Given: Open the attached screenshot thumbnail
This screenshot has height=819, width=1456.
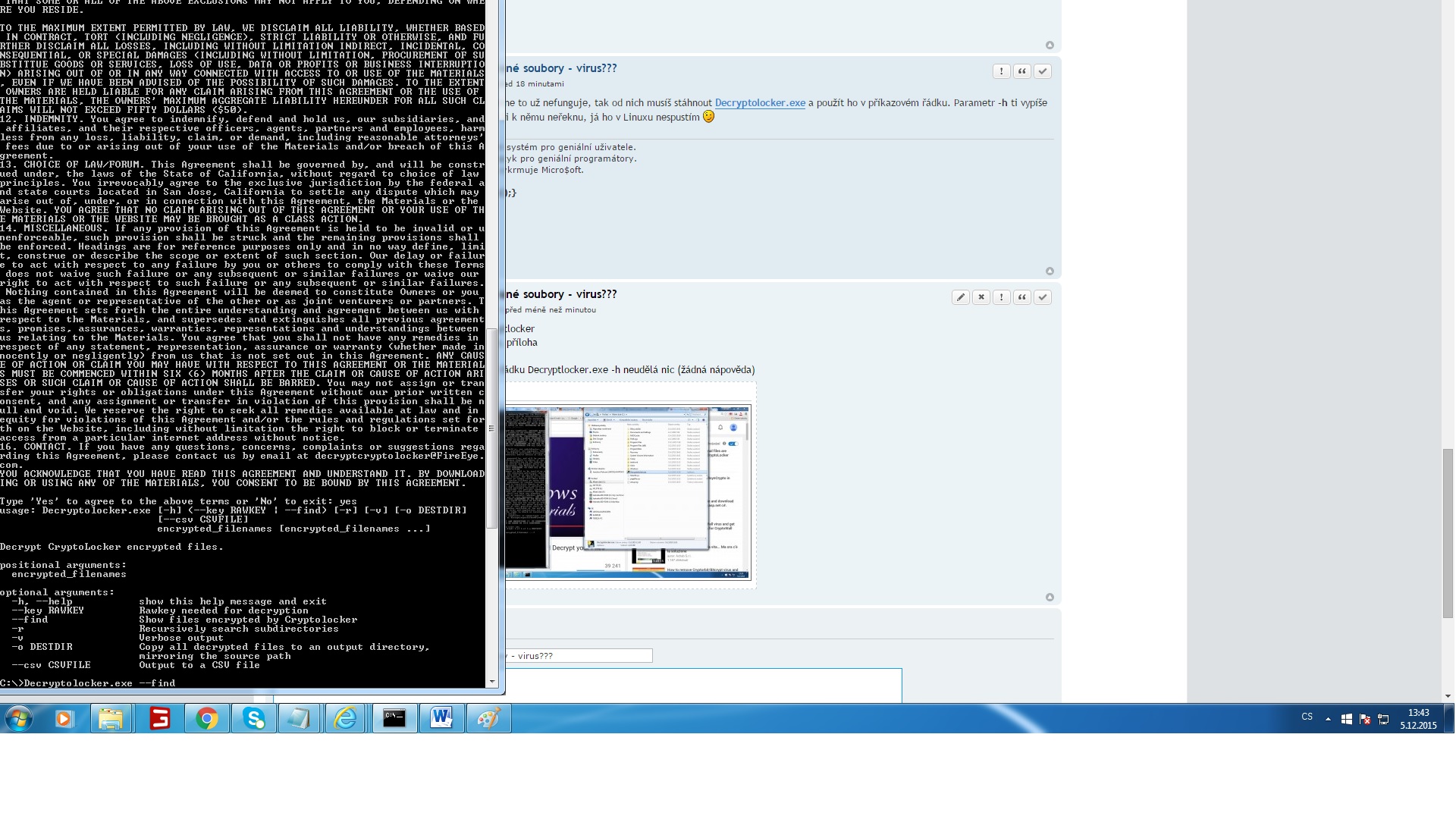Looking at the screenshot, I should (x=629, y=493).
